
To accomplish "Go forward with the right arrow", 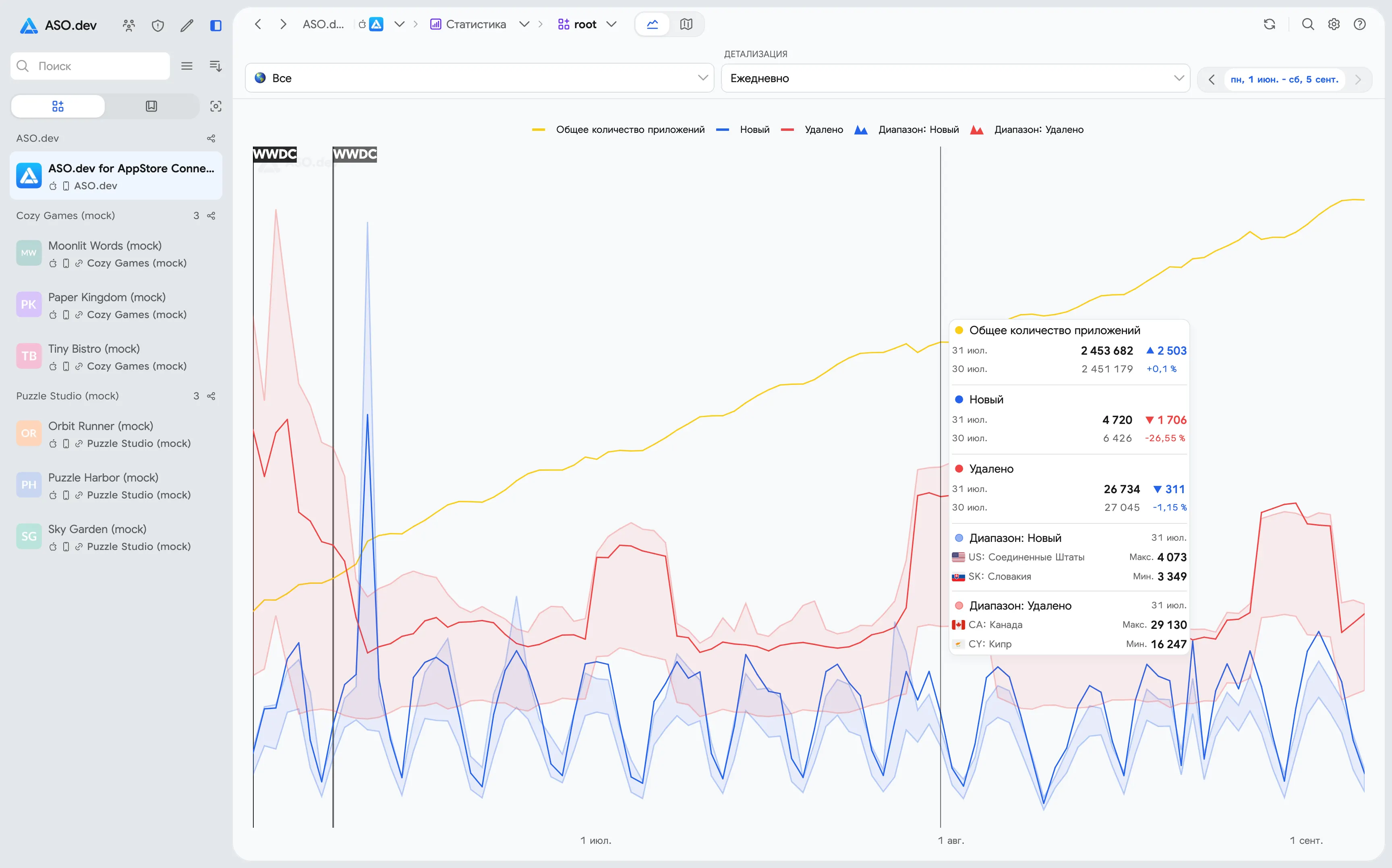I will 283,24.
